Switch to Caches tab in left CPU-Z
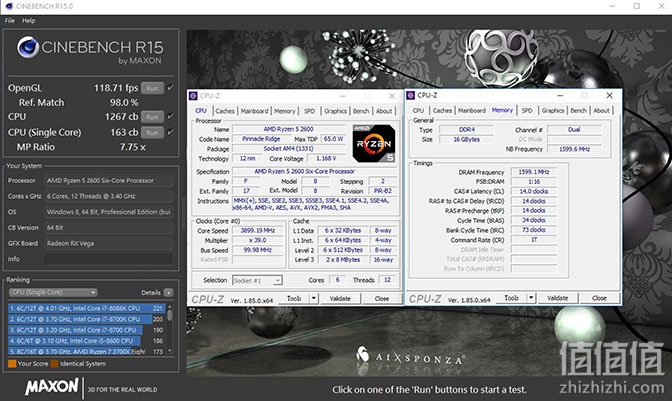The width and height of the screenshot is (672, 401). coord(225,111)
